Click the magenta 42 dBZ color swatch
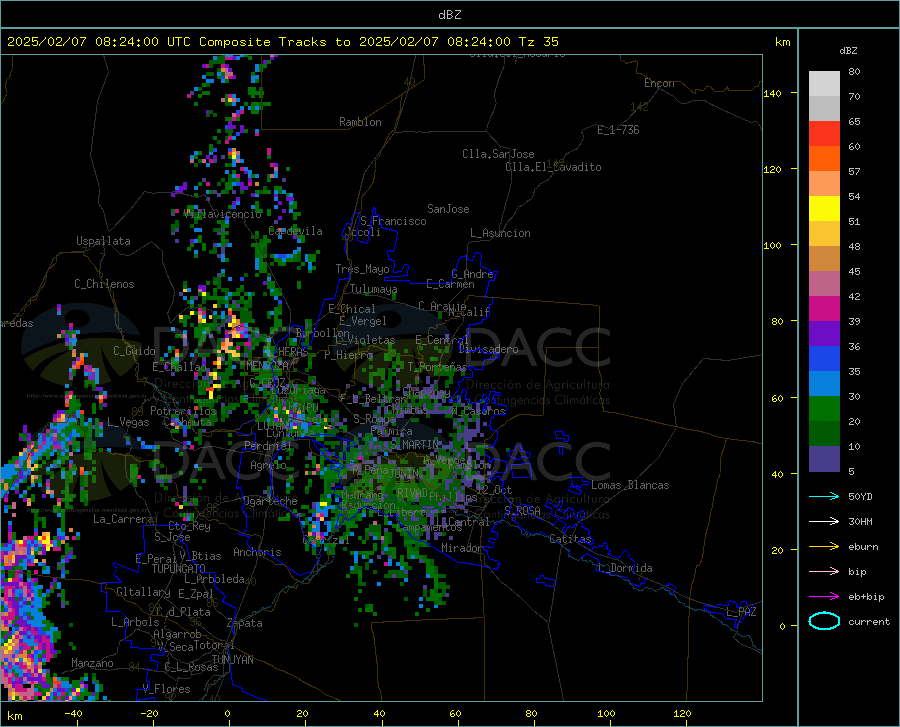Screen dimensions: 900x727 pyautogui.click(x=824, y=309)
